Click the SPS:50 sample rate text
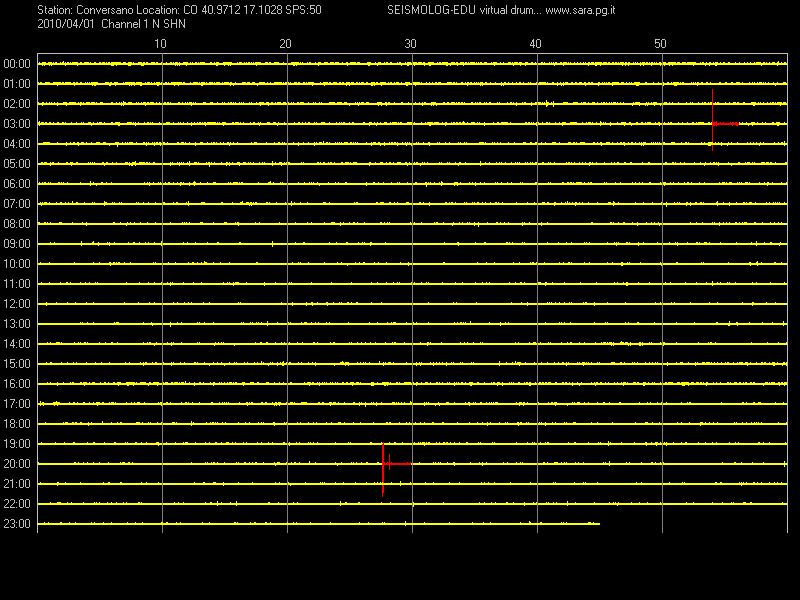Image resolution: width=800 pixels, height=600 pixels. pos(302,10)
